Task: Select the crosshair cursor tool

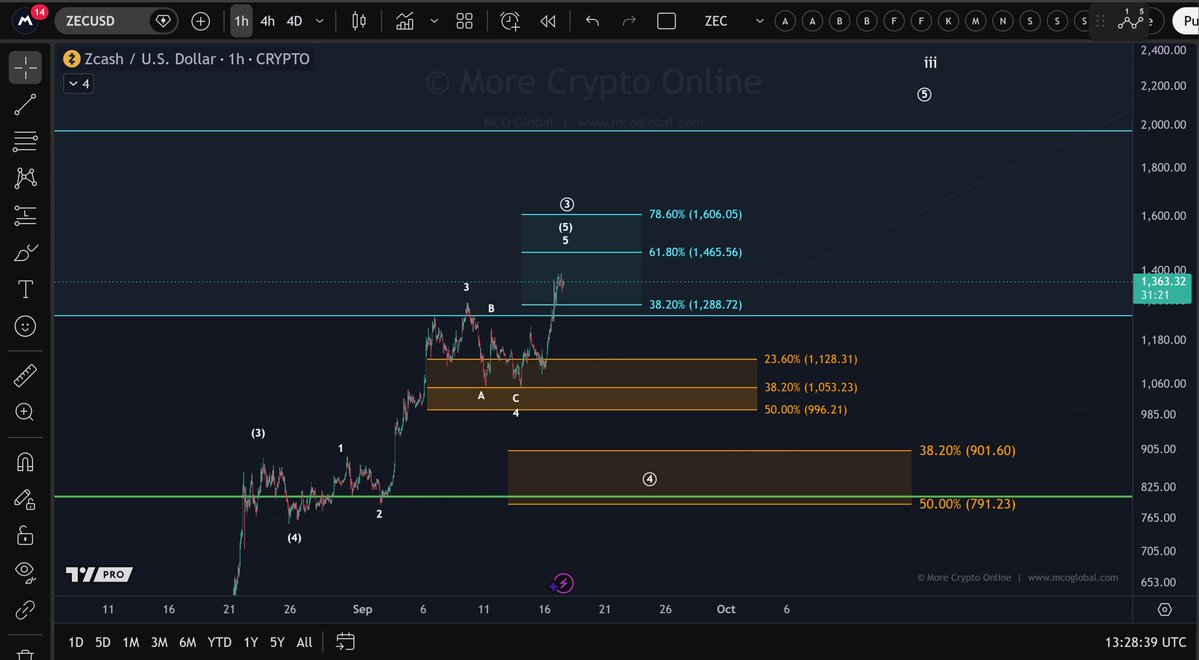Action: pos(25,68)
